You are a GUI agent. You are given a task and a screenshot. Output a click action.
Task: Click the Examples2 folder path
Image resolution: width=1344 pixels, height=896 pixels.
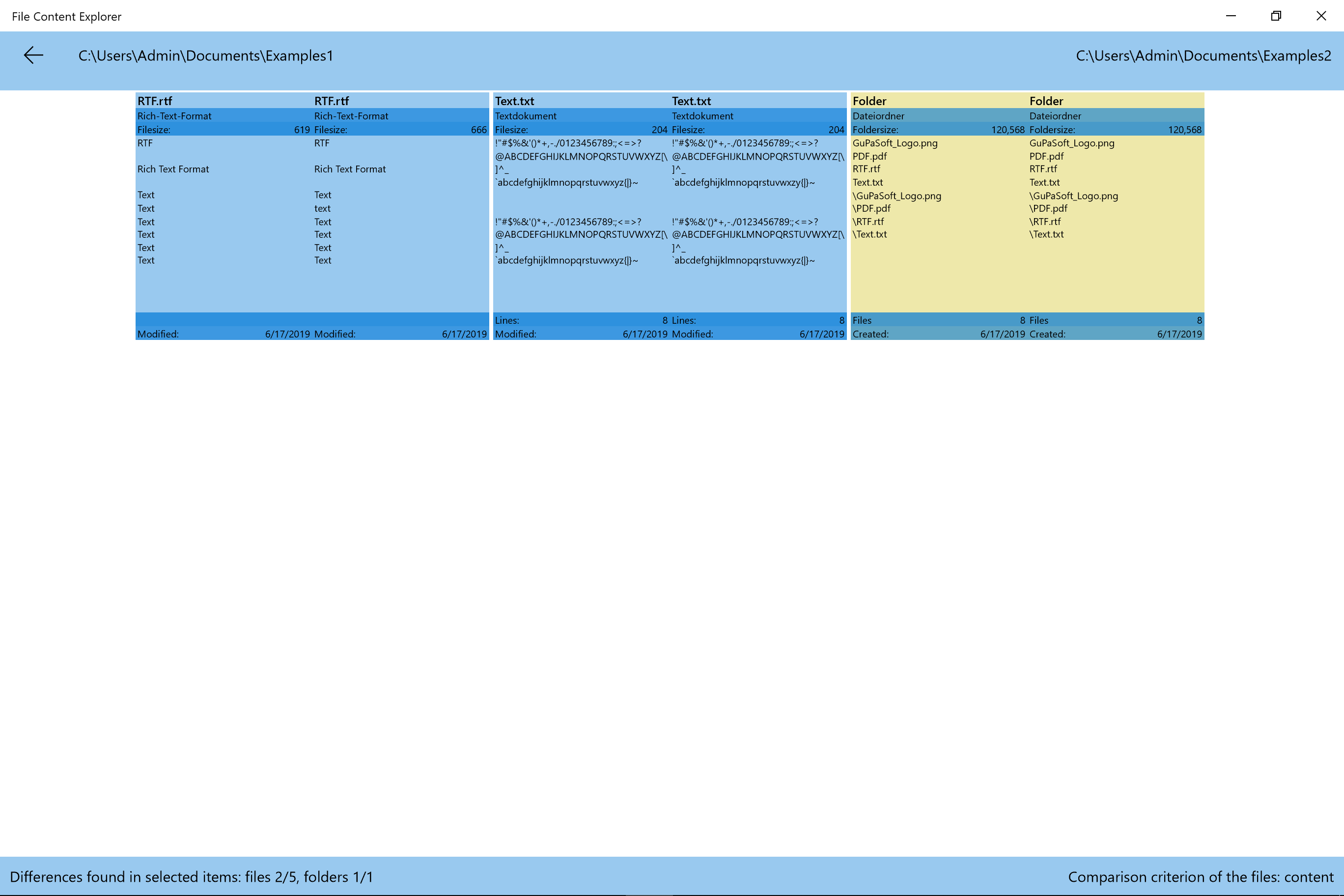1204,56
